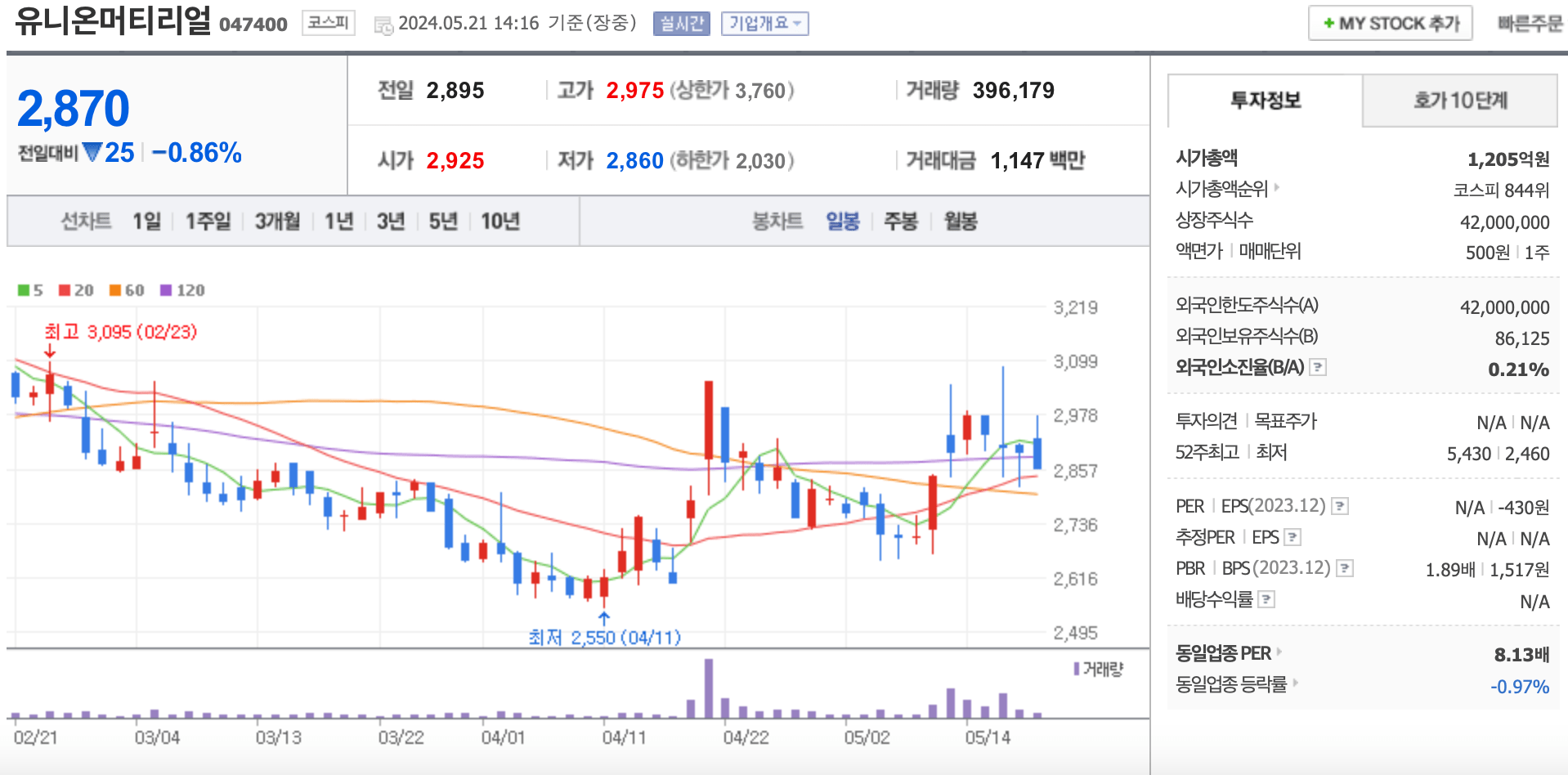Image resolution: width=1568 pixels, height=775 pixels.
Task: Click the 외국인소진율 value 0.21%
Action: click(x=1518, y=370)
